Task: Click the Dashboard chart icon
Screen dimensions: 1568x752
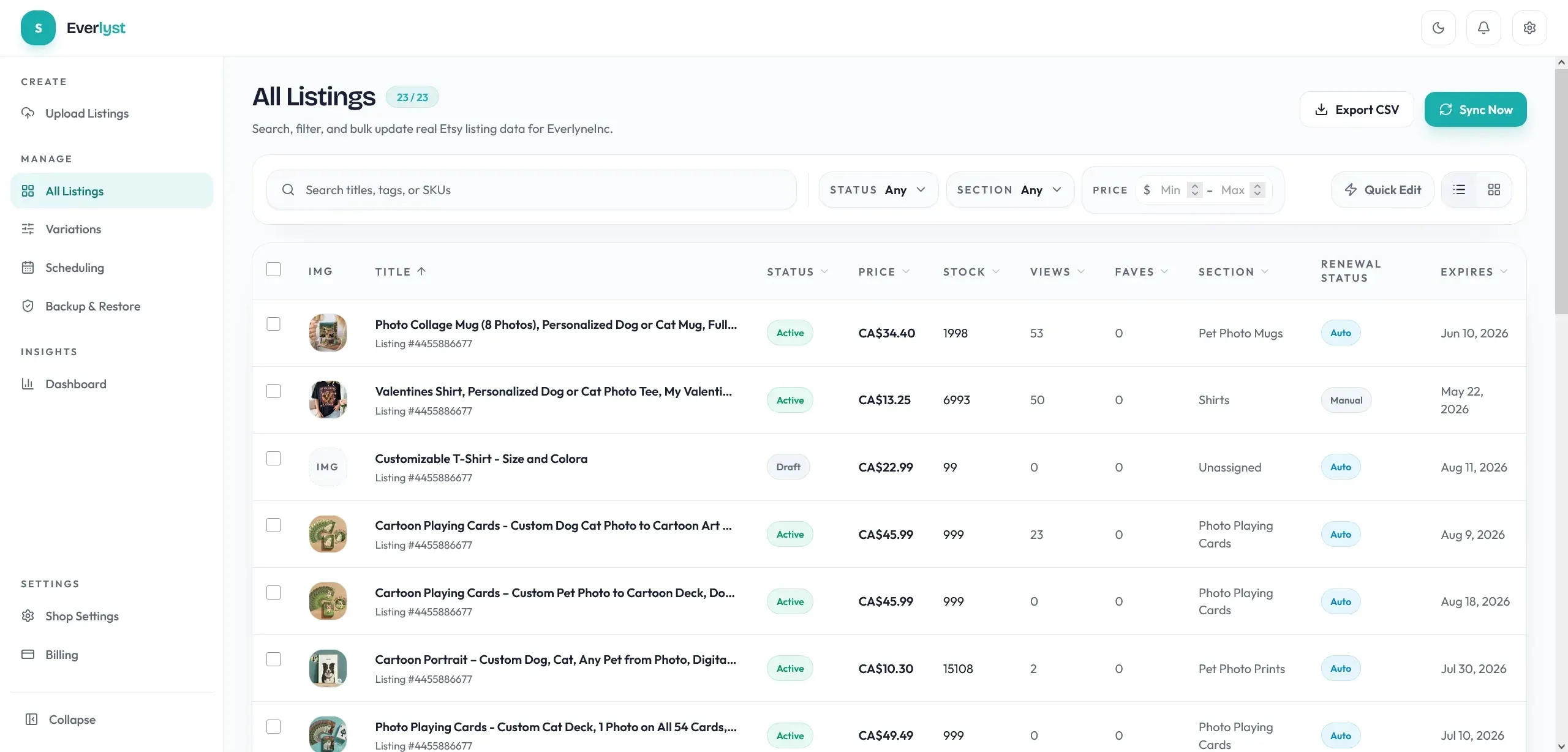Action: (28, 384)
